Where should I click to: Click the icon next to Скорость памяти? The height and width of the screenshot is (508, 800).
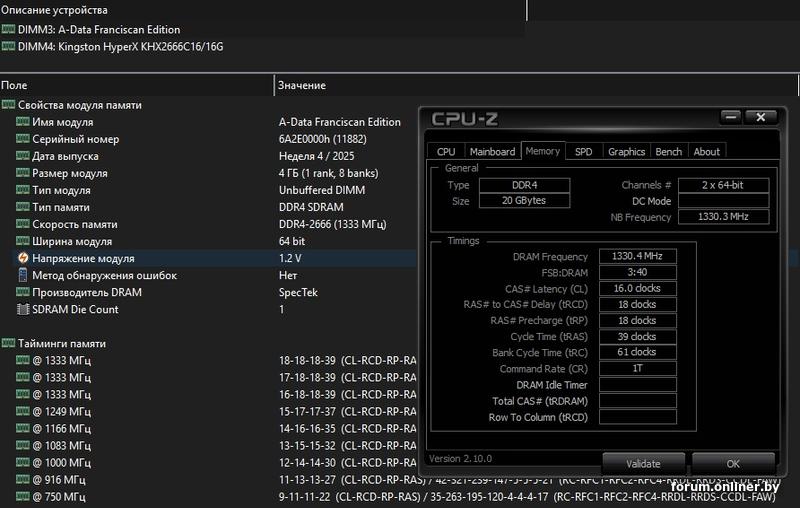[x=22, y=224]
